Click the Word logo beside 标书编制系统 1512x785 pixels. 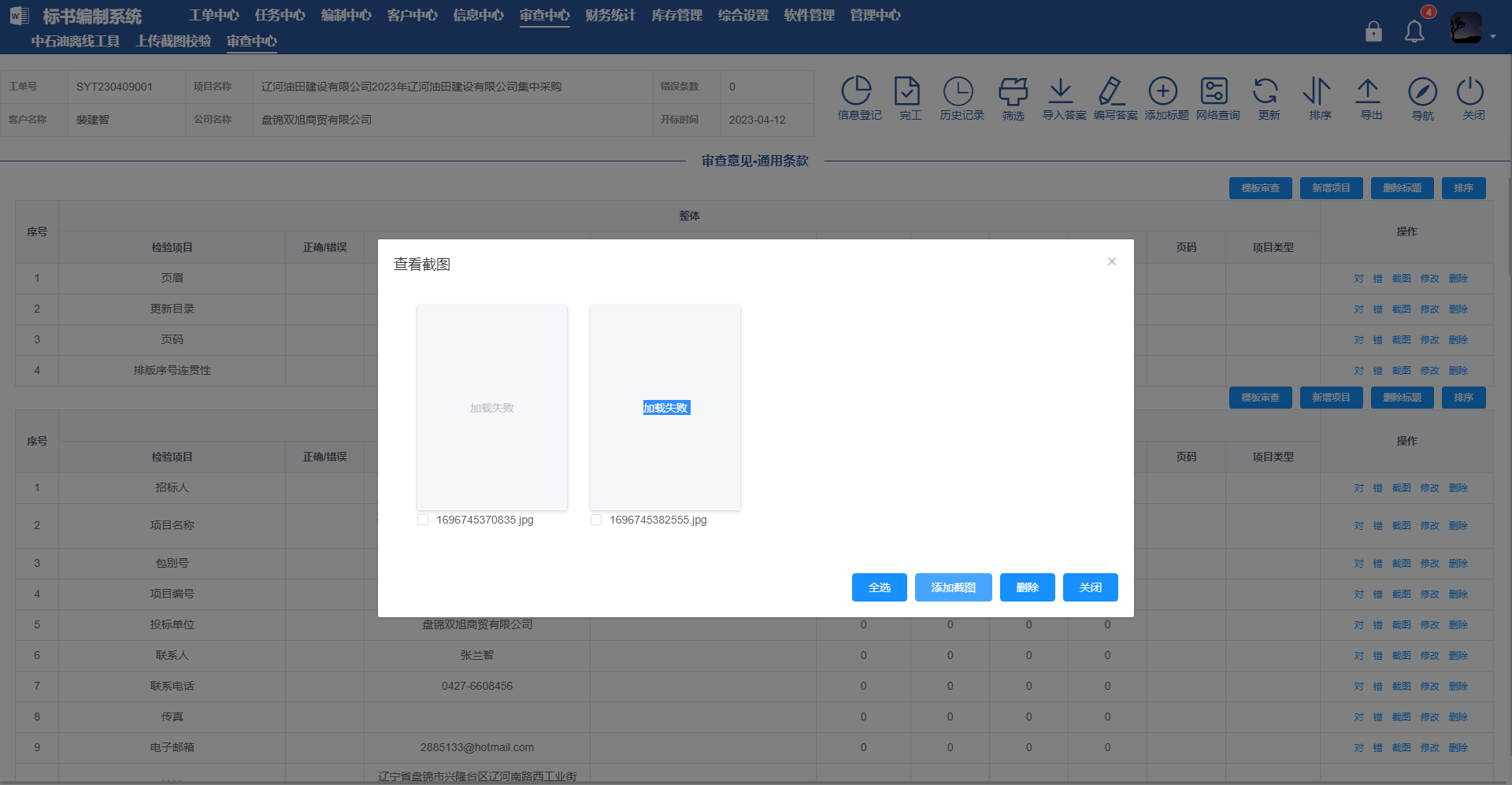coord(20,16)
